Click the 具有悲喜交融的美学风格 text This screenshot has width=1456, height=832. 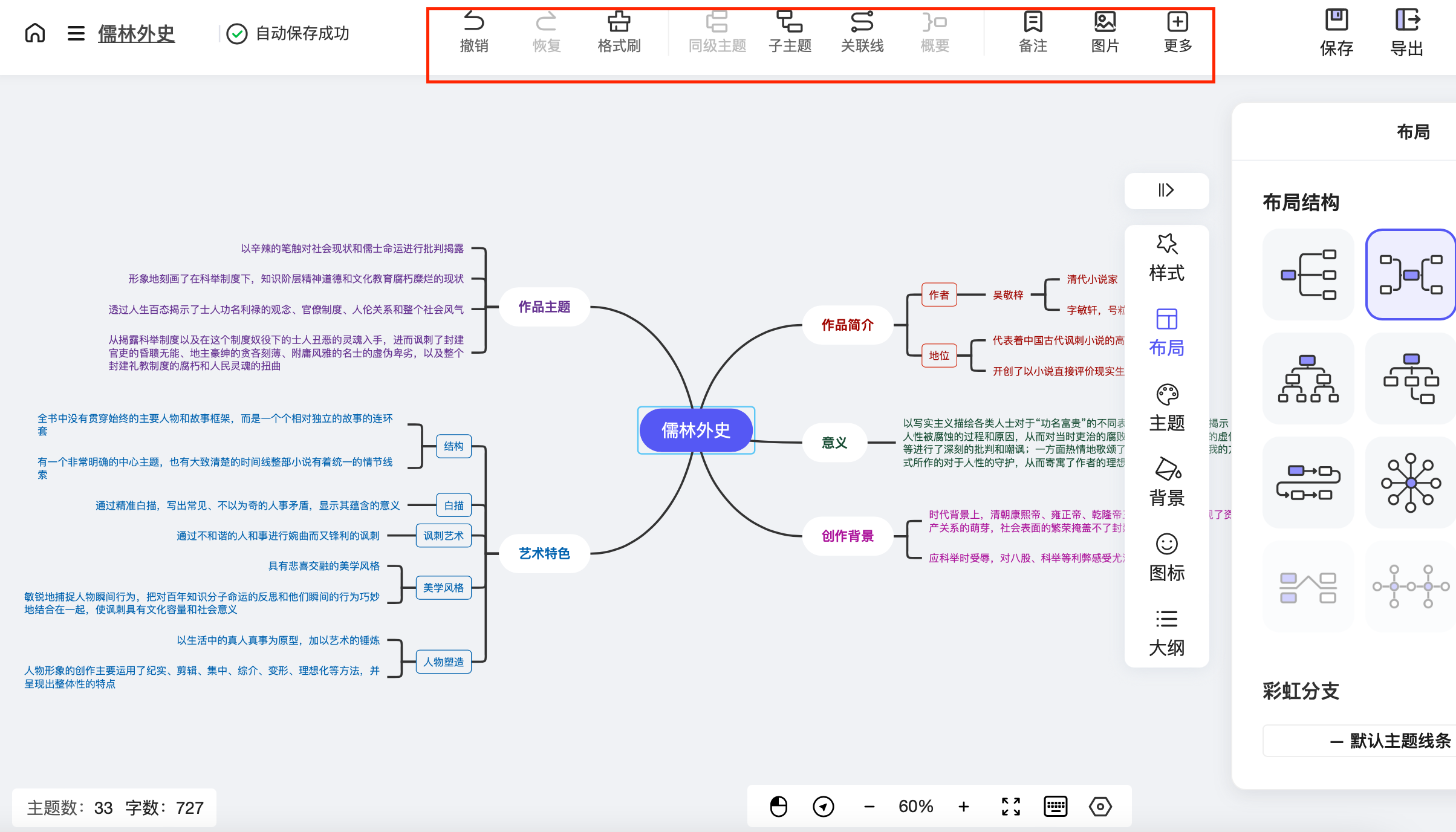pyautogui.click(x=324, y=566)
